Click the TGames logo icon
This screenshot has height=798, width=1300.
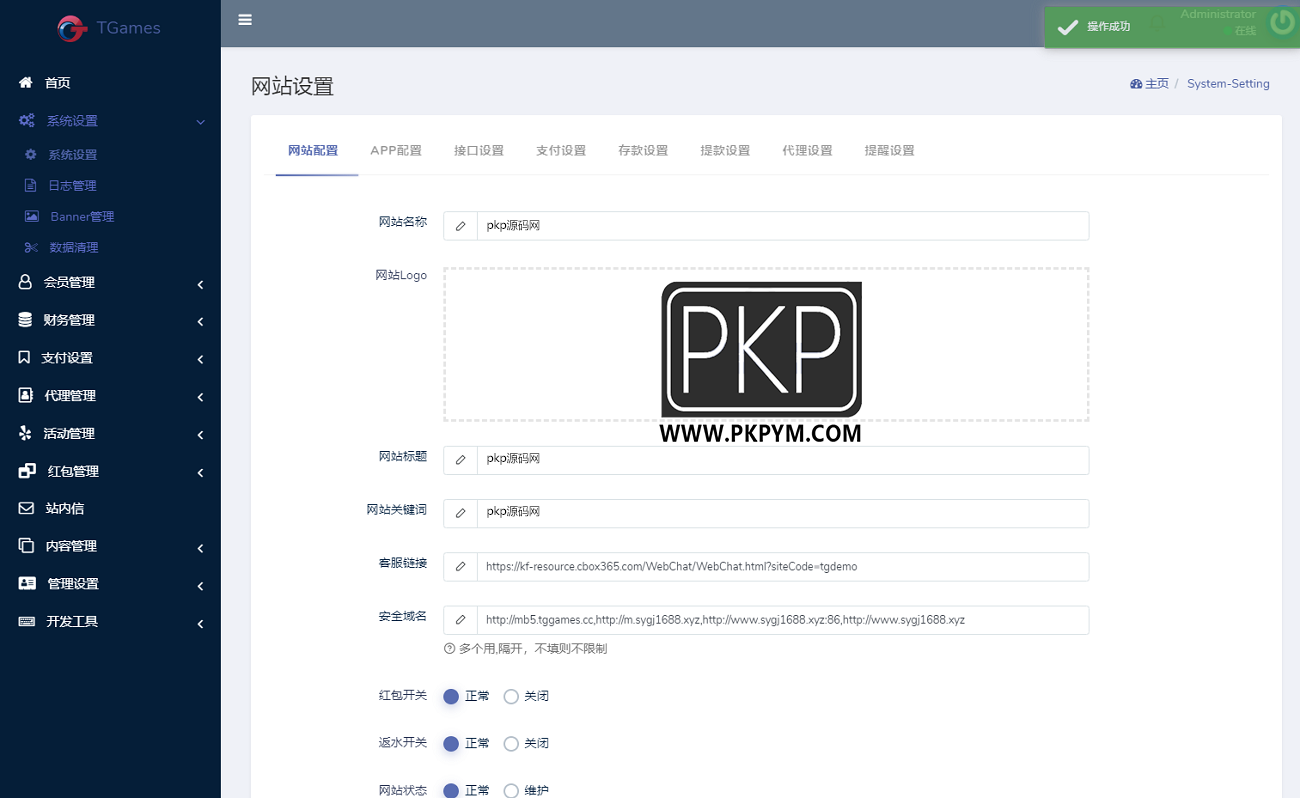pos(72,28)
